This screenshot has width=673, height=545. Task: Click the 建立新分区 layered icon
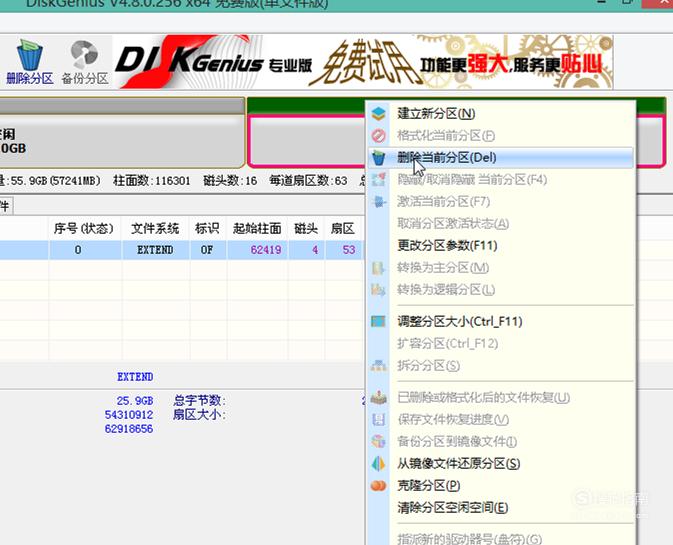pyautogui.click(x=379, y=114)
